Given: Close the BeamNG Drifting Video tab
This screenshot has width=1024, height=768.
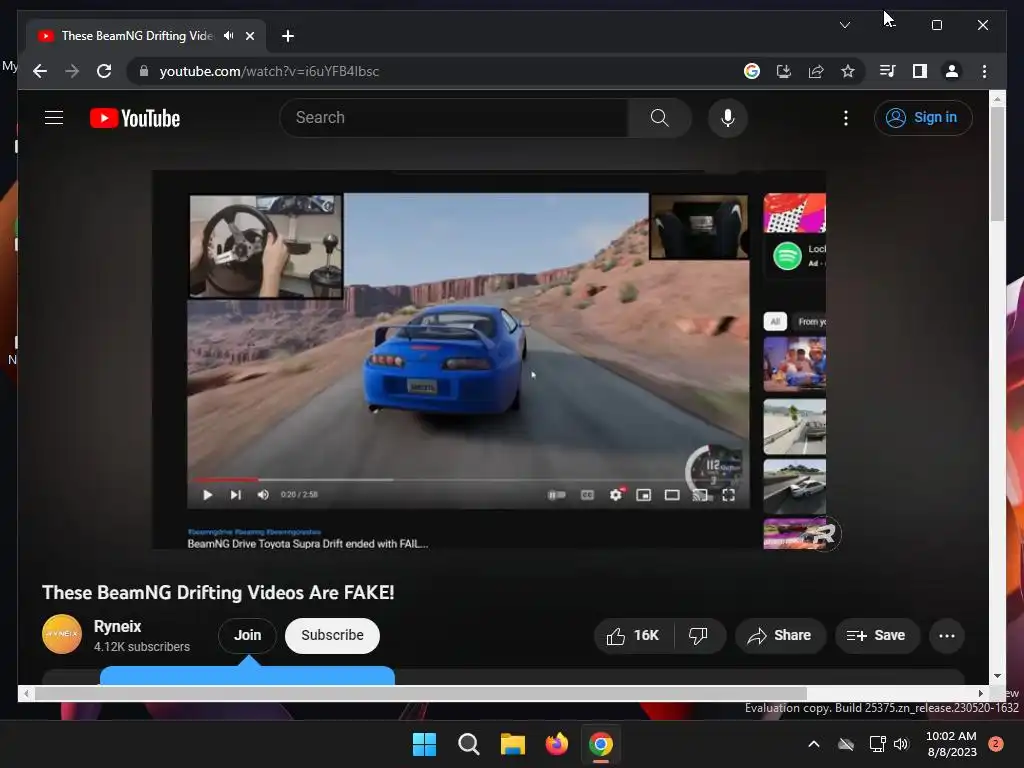Looking at the screenshot, I should click(249, 36).
